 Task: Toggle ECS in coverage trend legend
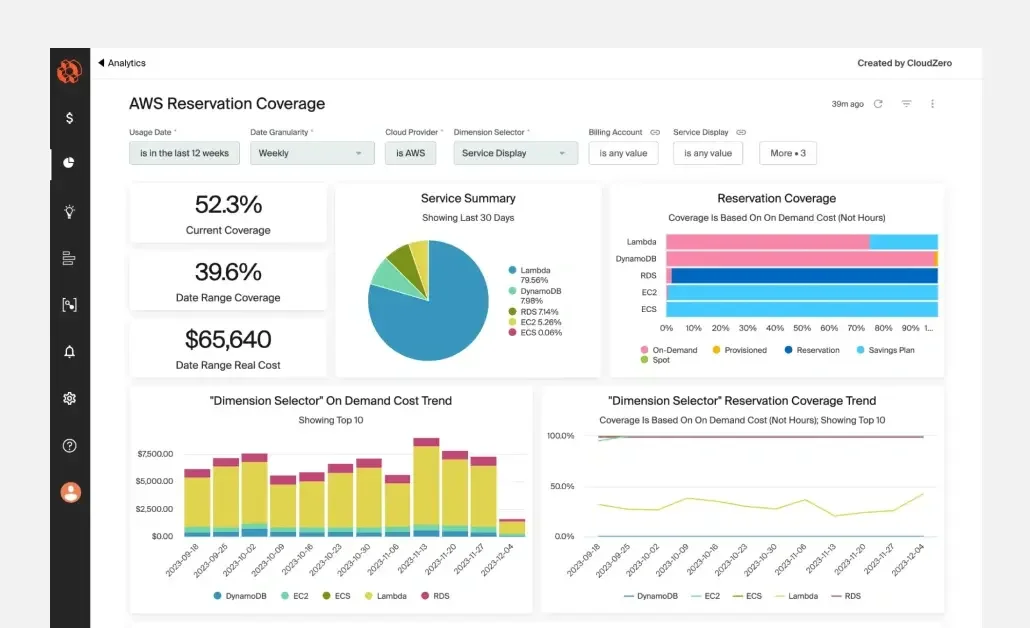(x=747, y=596)
